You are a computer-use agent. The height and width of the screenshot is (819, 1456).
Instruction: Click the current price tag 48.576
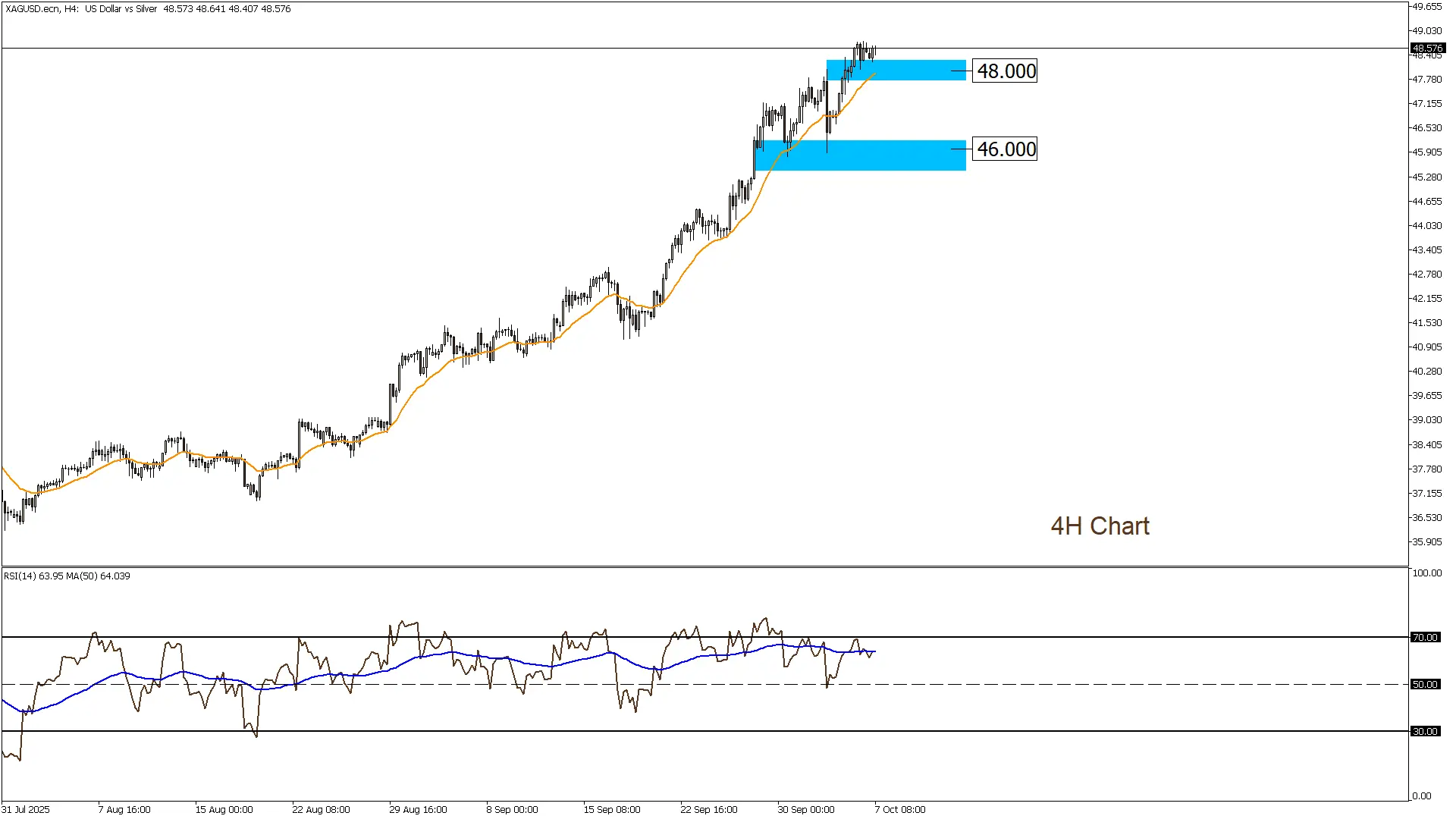1427,49
